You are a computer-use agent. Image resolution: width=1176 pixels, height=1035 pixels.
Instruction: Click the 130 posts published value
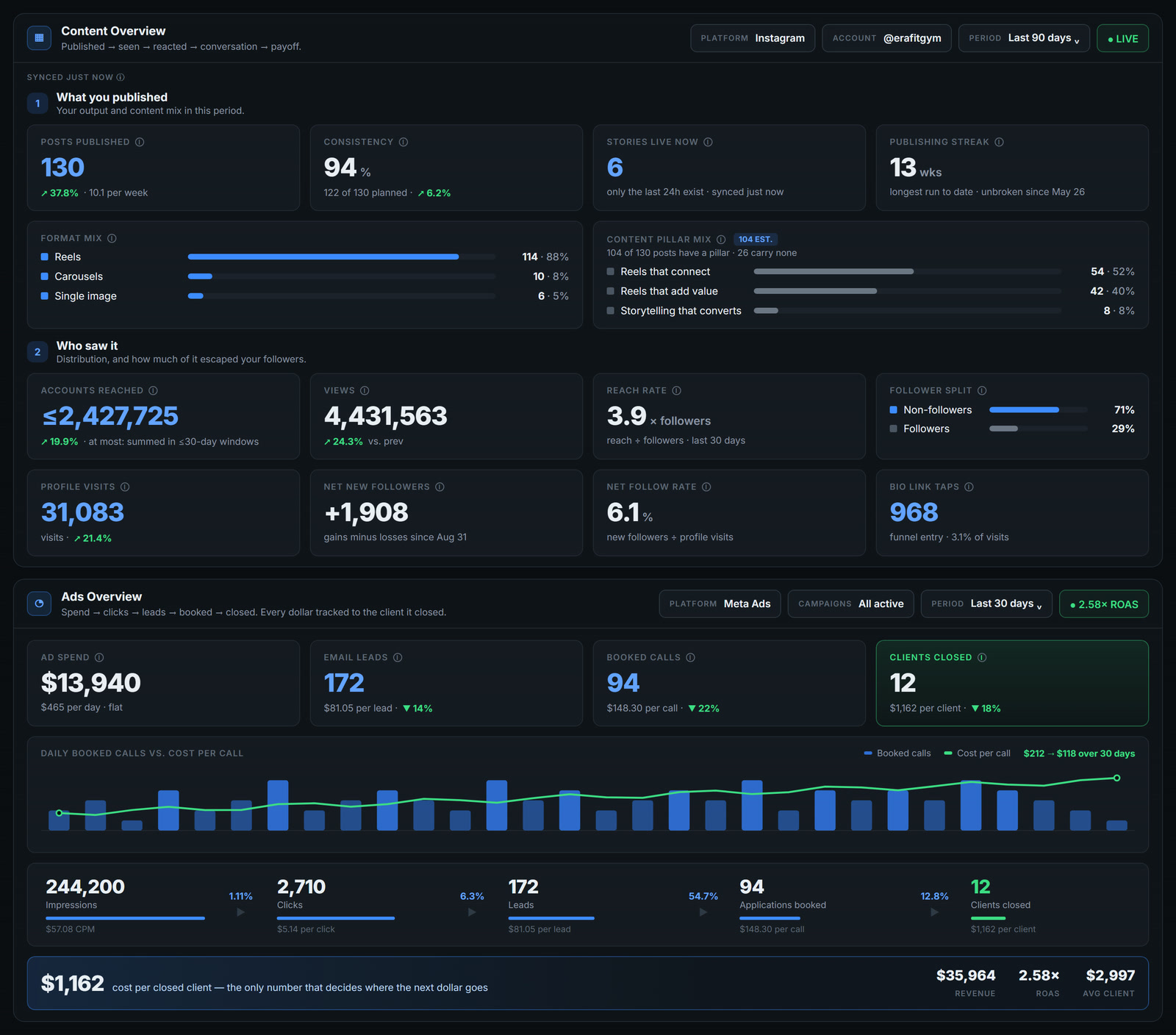pos(62,168)
